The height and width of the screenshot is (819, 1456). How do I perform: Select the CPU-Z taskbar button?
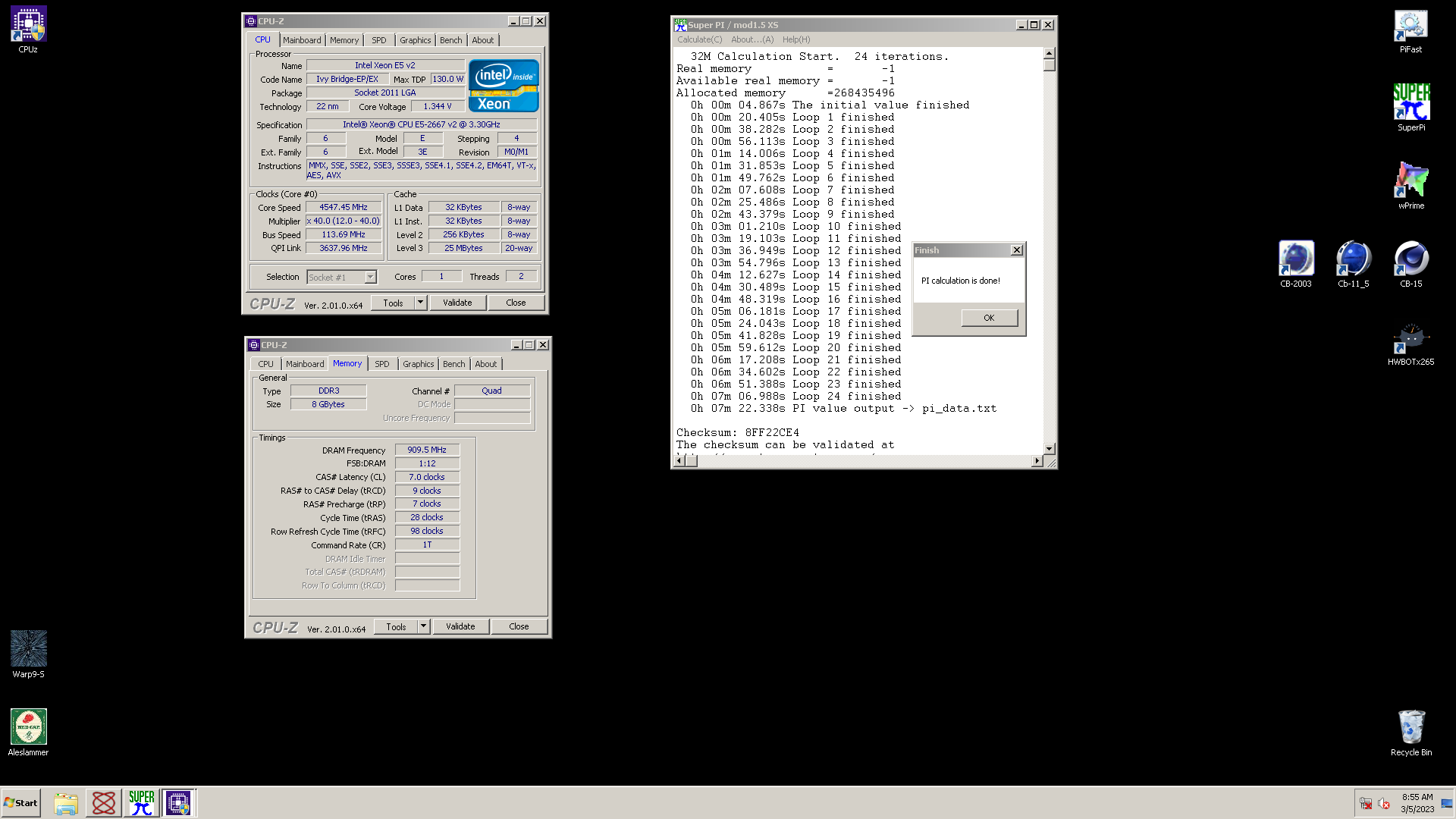tap(179, 803)
